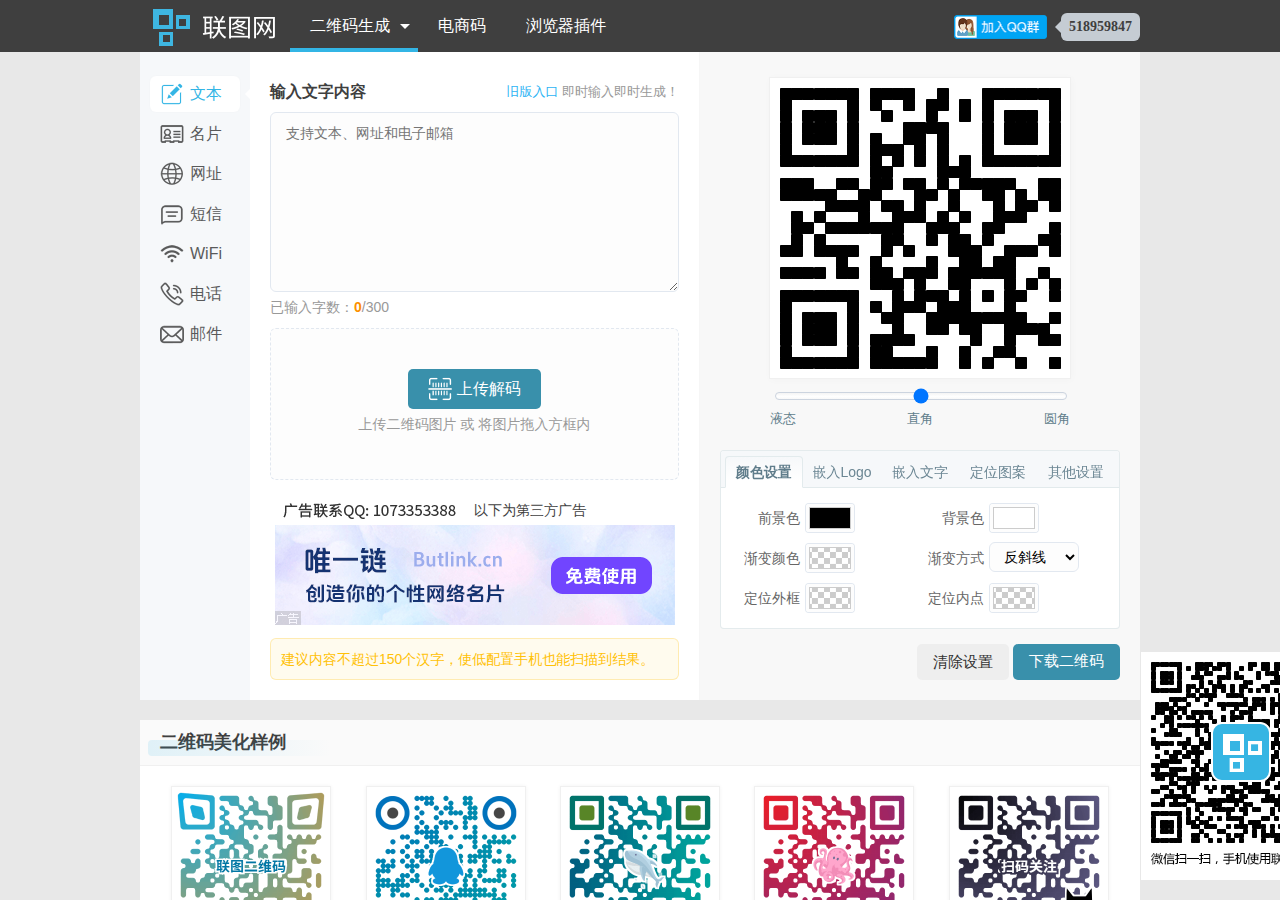The width and height of the screenshot is (1280, 900).
Task: Click the 广告联系QQ: 1073353388 text
Action: (x=369, y=510)
